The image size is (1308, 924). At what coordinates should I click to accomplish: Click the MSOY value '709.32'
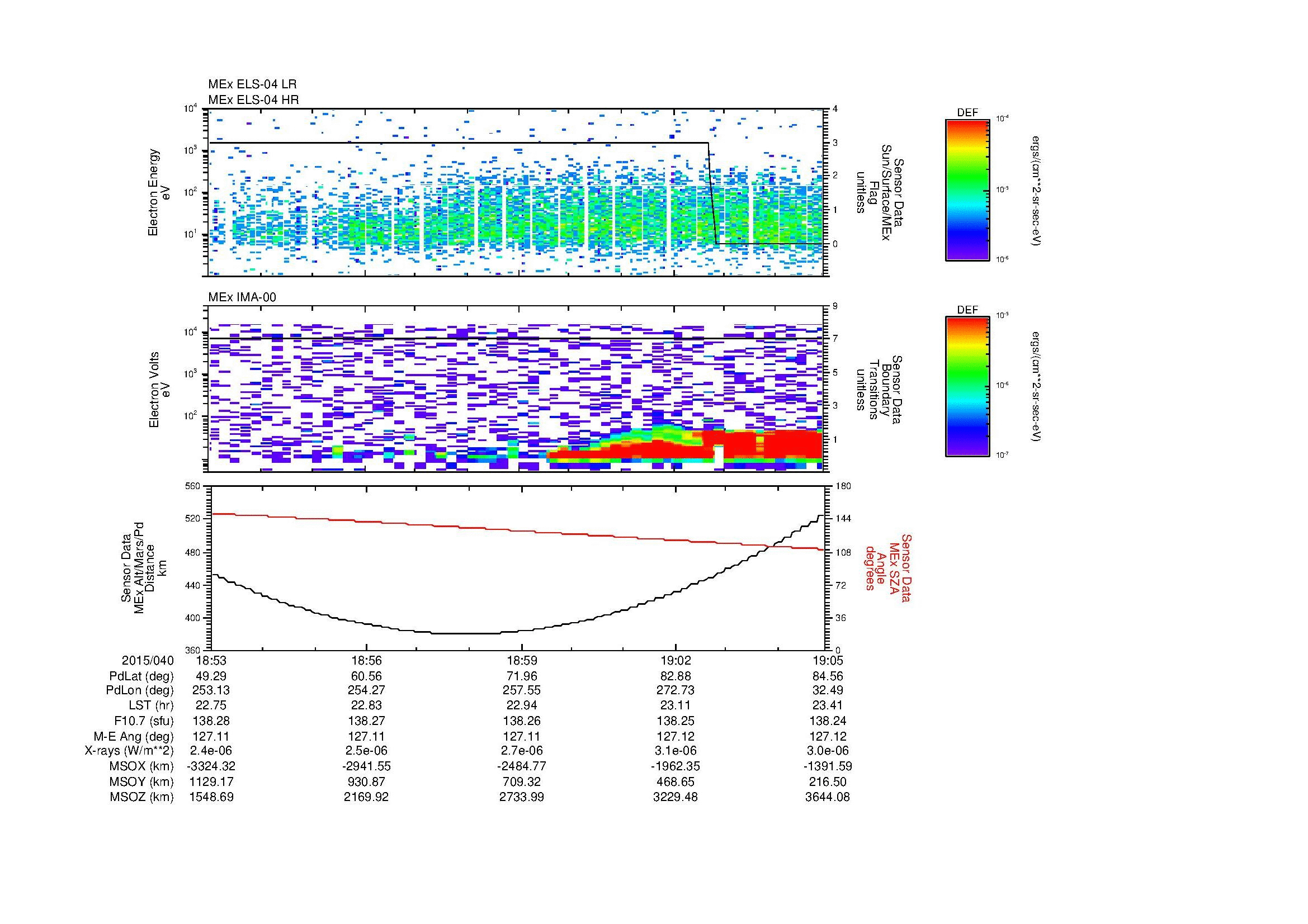pos(521,781)
